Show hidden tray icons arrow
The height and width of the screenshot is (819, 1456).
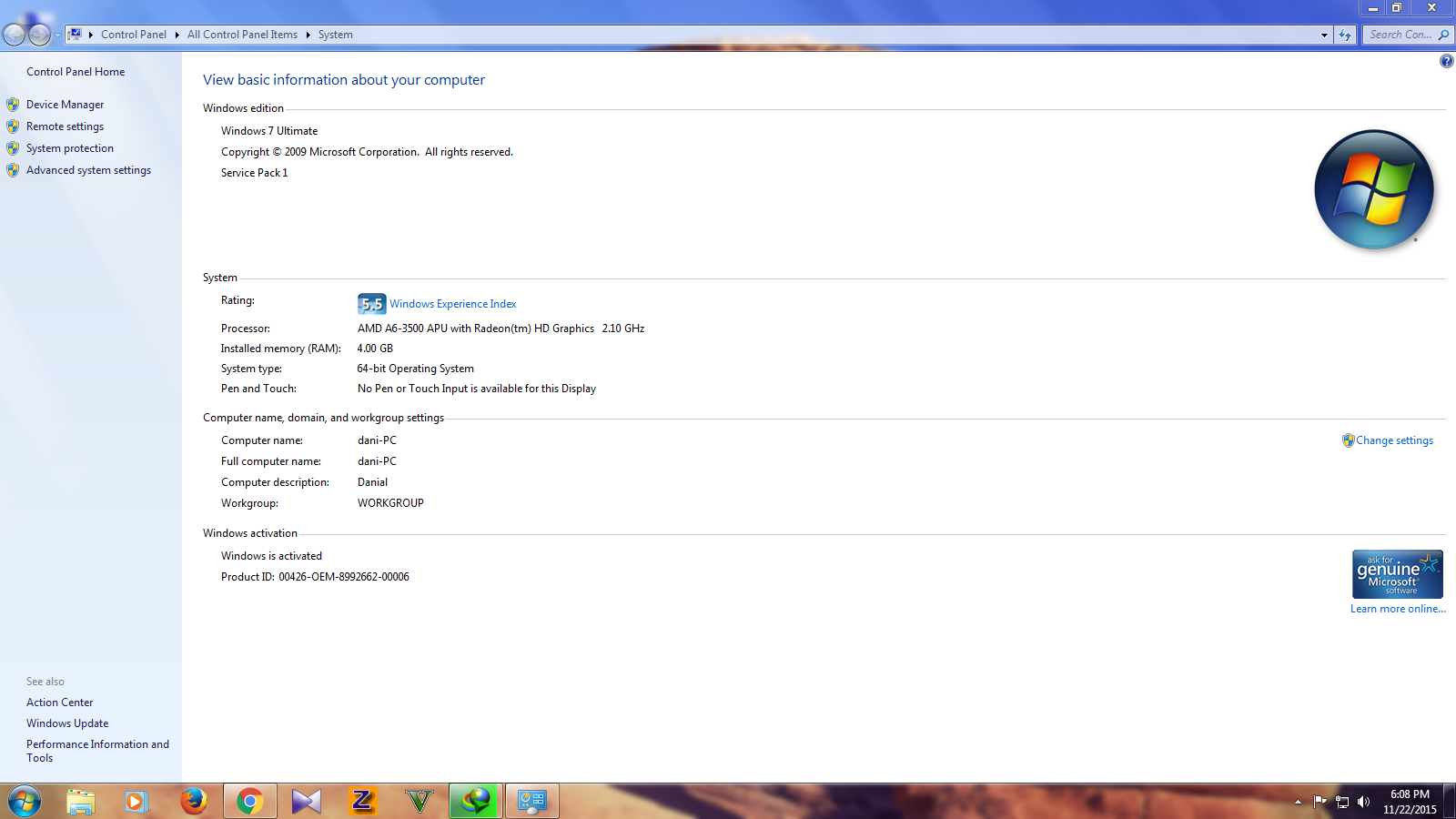pos(1298,802)
